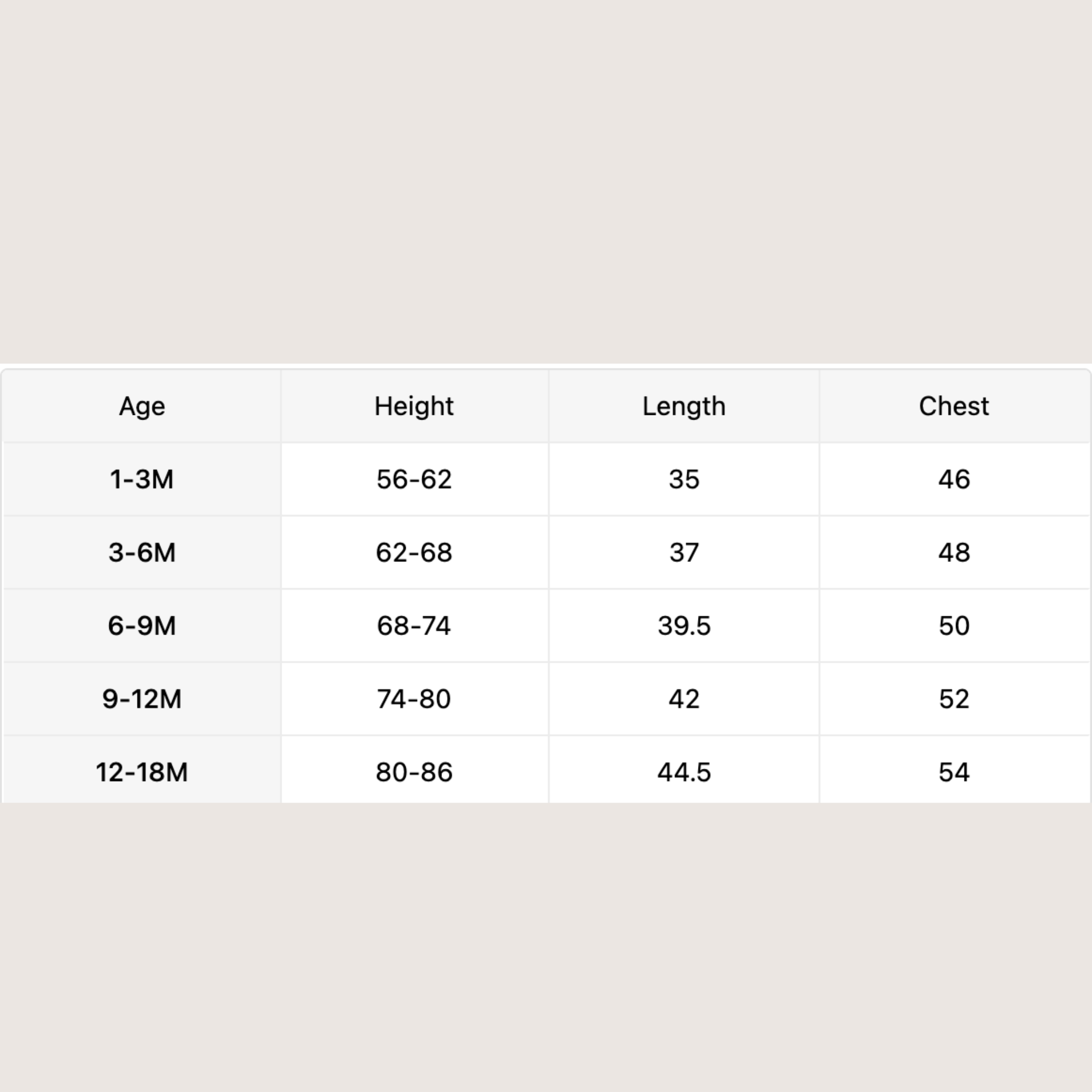This screenshot has width=1092, height=1092.
Task: Click the 56-62 height cell
Action: (414, 479)
